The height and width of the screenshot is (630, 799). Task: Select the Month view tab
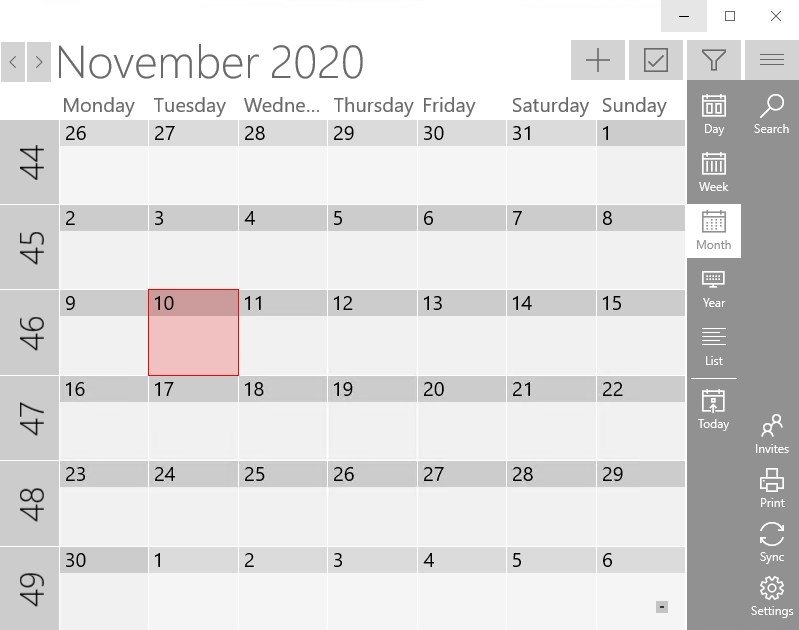(713, 230)
